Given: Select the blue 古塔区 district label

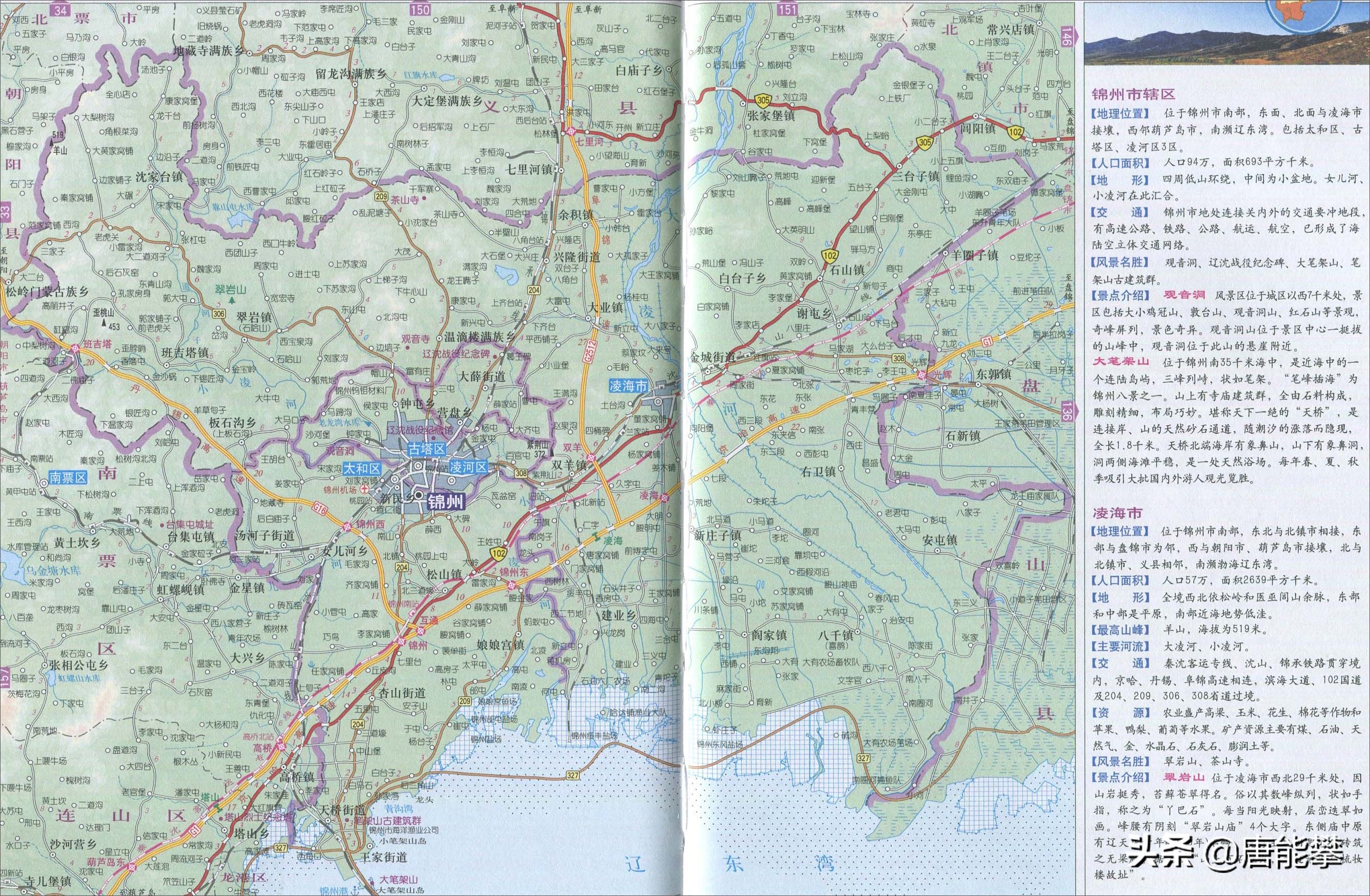Looking at the screenshot, I should point(427,449).
